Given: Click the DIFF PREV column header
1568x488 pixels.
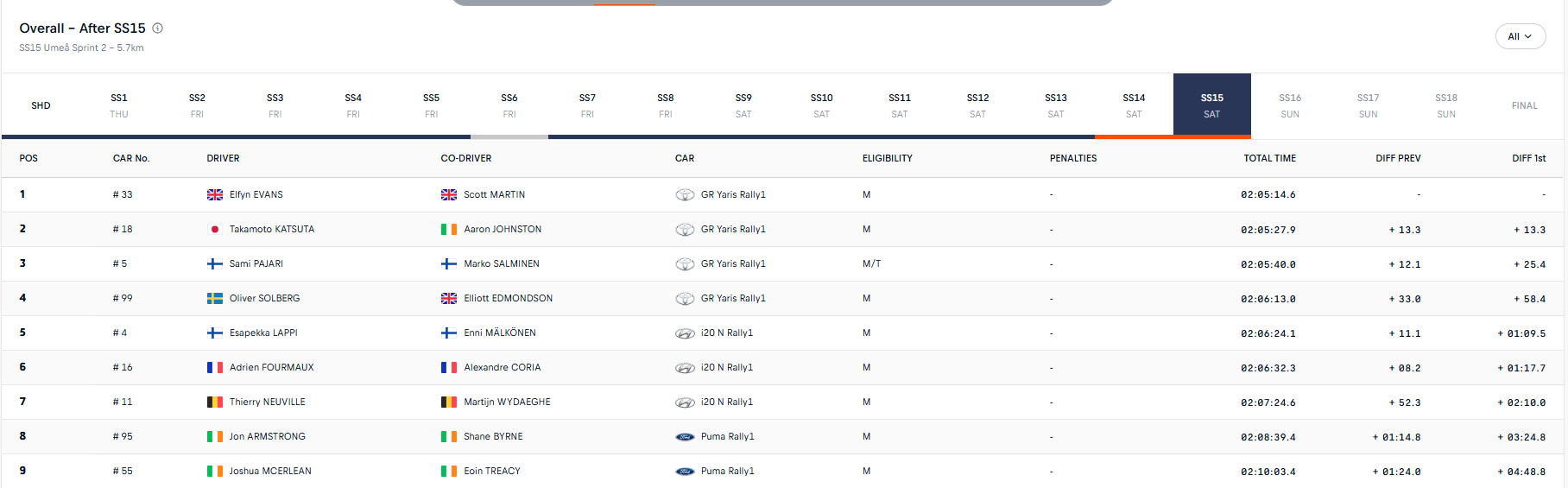Looking at the screenshot, I should point(1398,158).
